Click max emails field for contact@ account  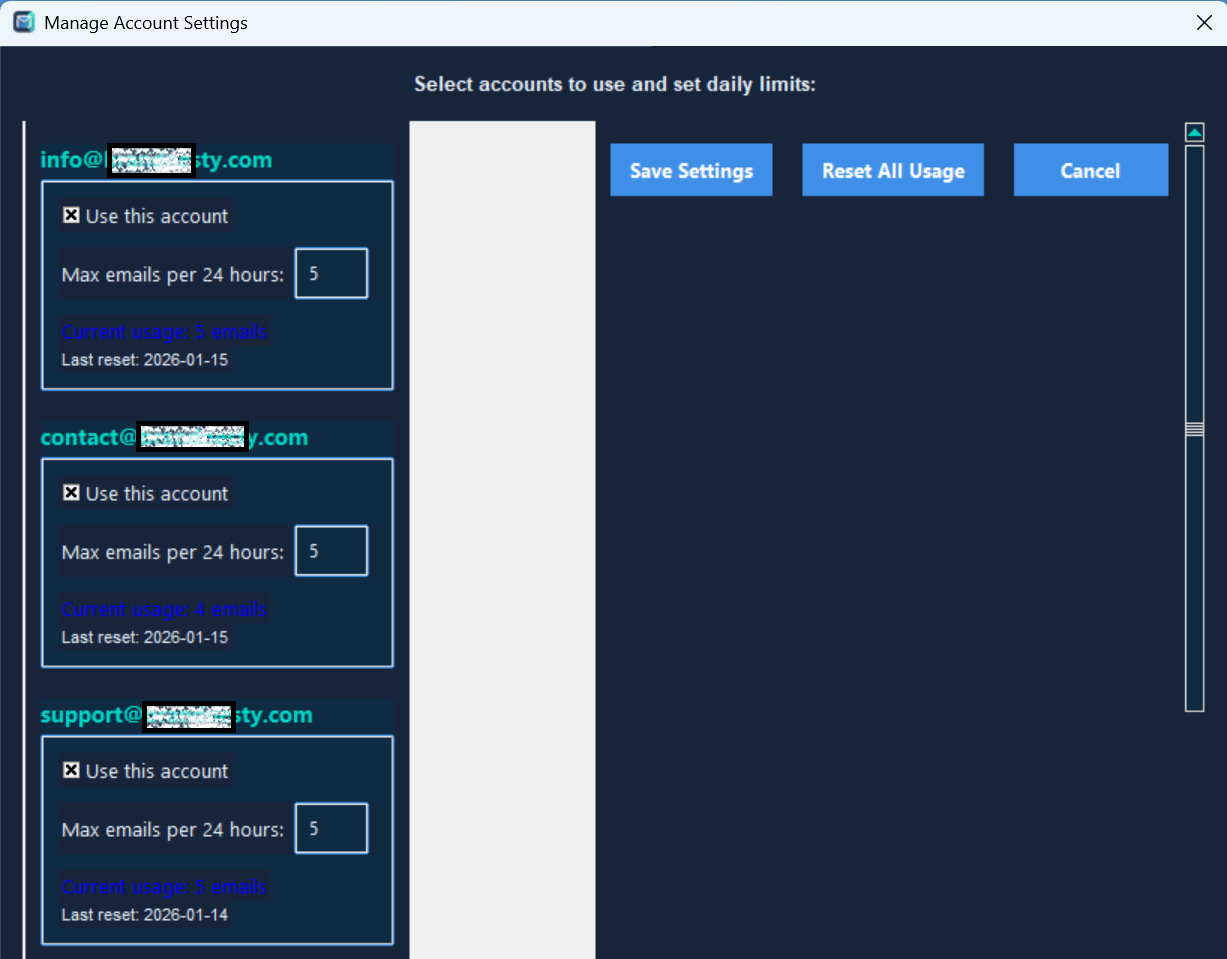[331, 551]
